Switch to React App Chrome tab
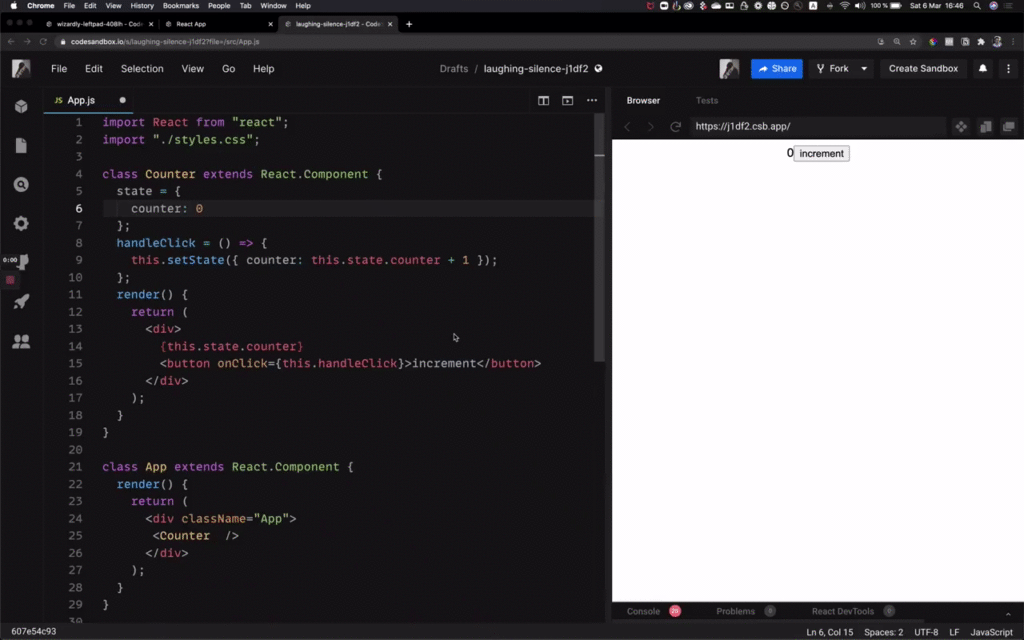Screen dimensions: 1024x640 tap(219, 24)
